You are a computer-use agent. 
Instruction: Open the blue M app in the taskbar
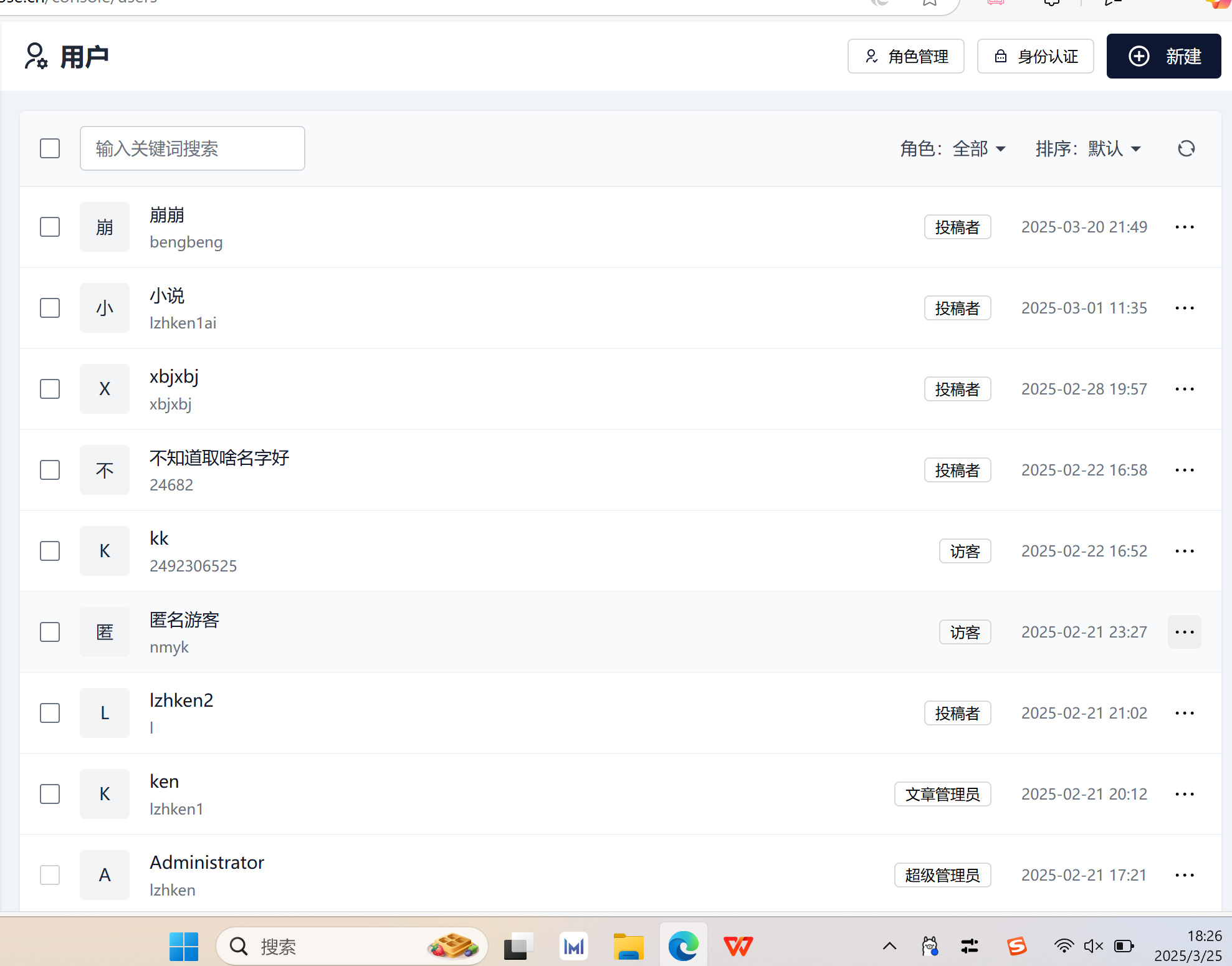coord(573,947)
